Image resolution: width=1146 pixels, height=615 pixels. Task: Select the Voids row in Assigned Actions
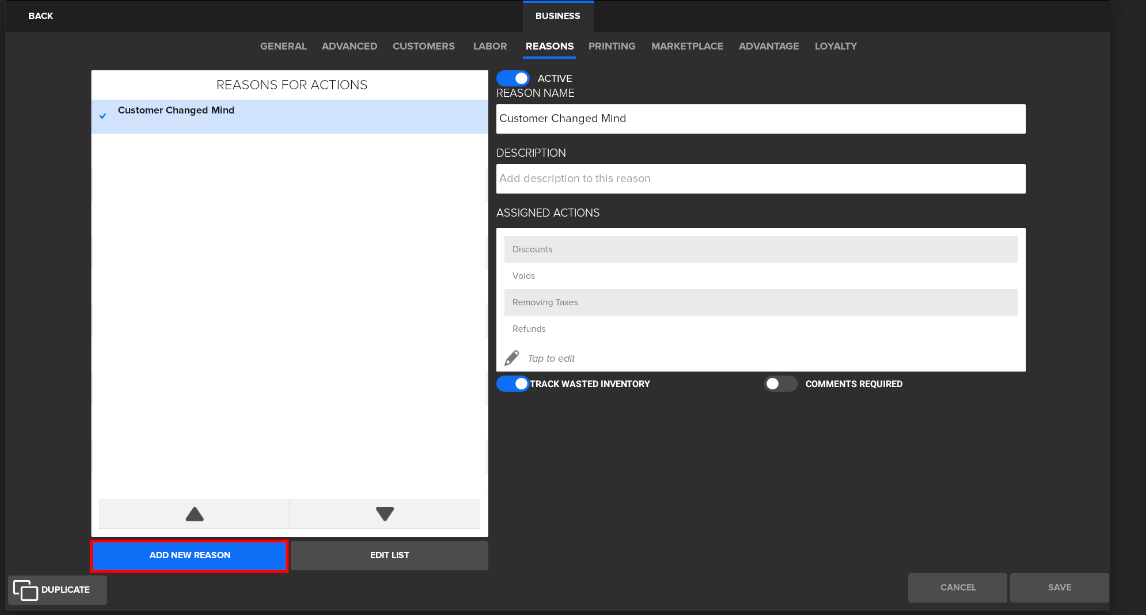point(760,276)
